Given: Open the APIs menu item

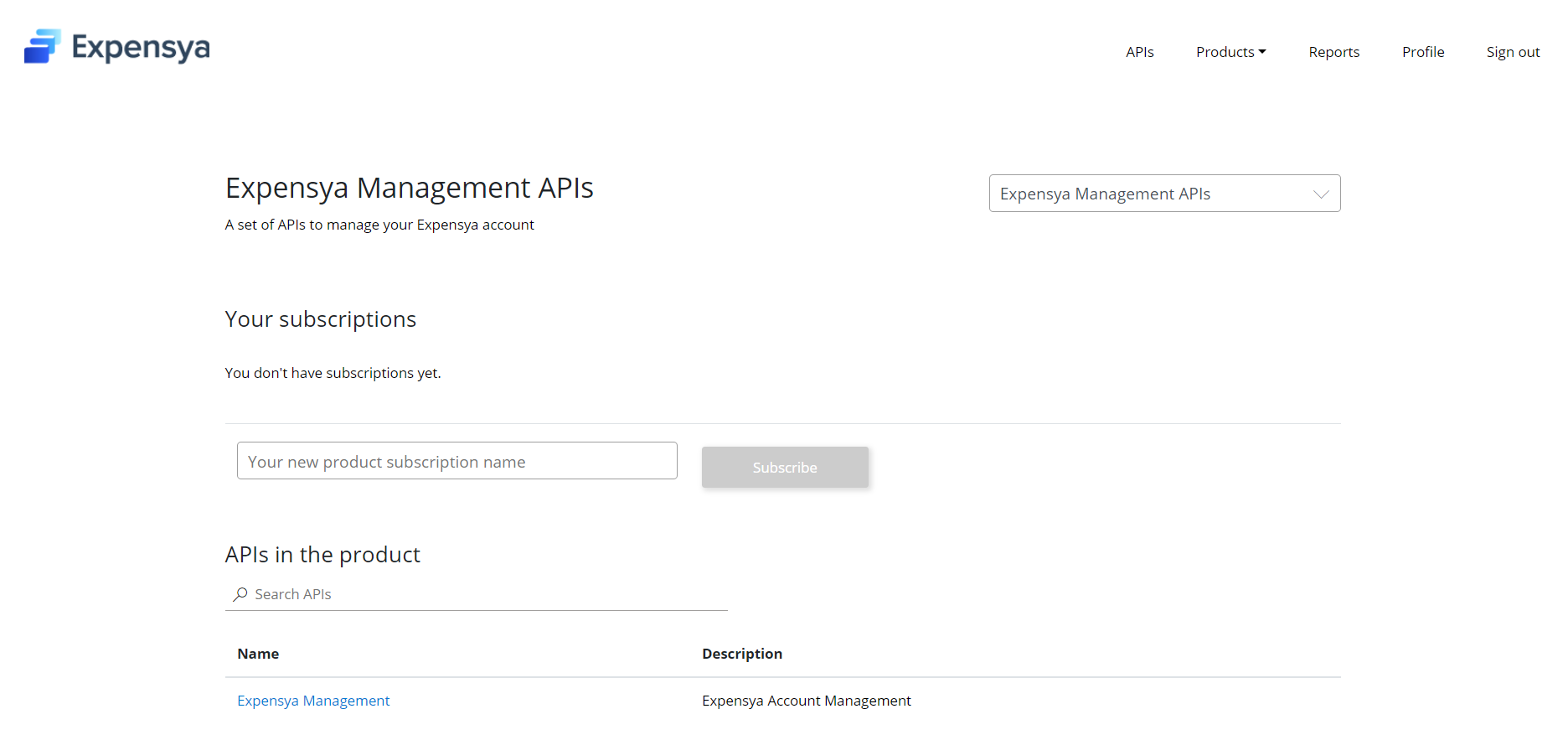Looking at the screenshot, I should pos(1139,52).
